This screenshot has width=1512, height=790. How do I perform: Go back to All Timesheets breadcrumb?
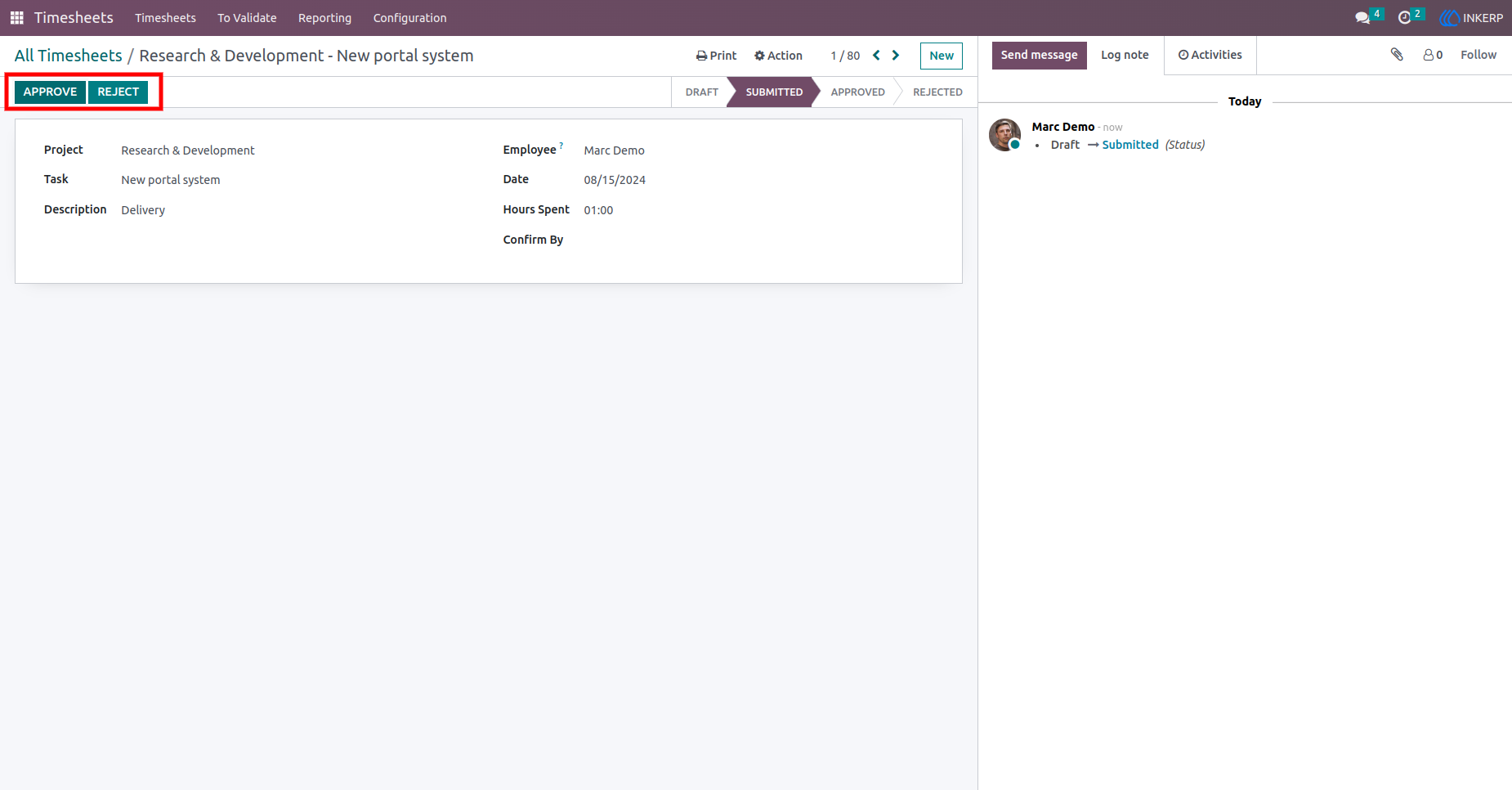pyautogui.click(x=68, y=56)
